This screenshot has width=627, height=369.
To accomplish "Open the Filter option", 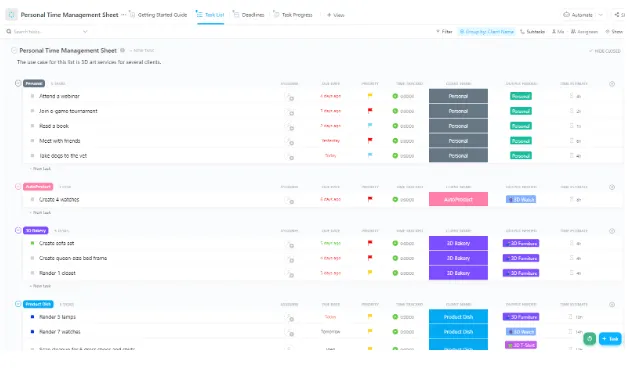I will (444, 32).
